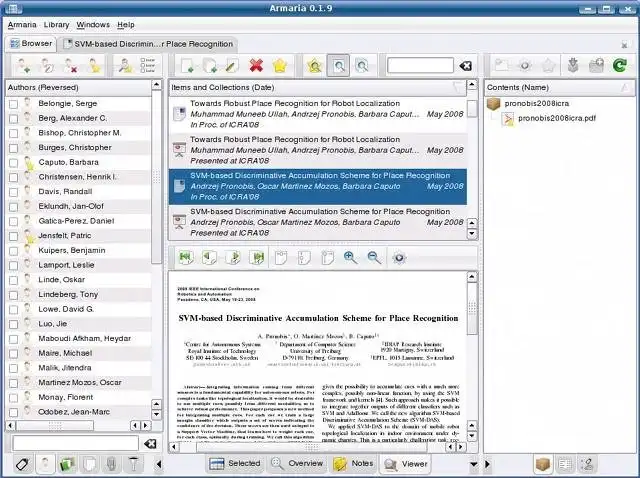This screenshot has height=478, width=640.
Task: Click the yellow star favorite icon
Action: (x=280, y=65)
